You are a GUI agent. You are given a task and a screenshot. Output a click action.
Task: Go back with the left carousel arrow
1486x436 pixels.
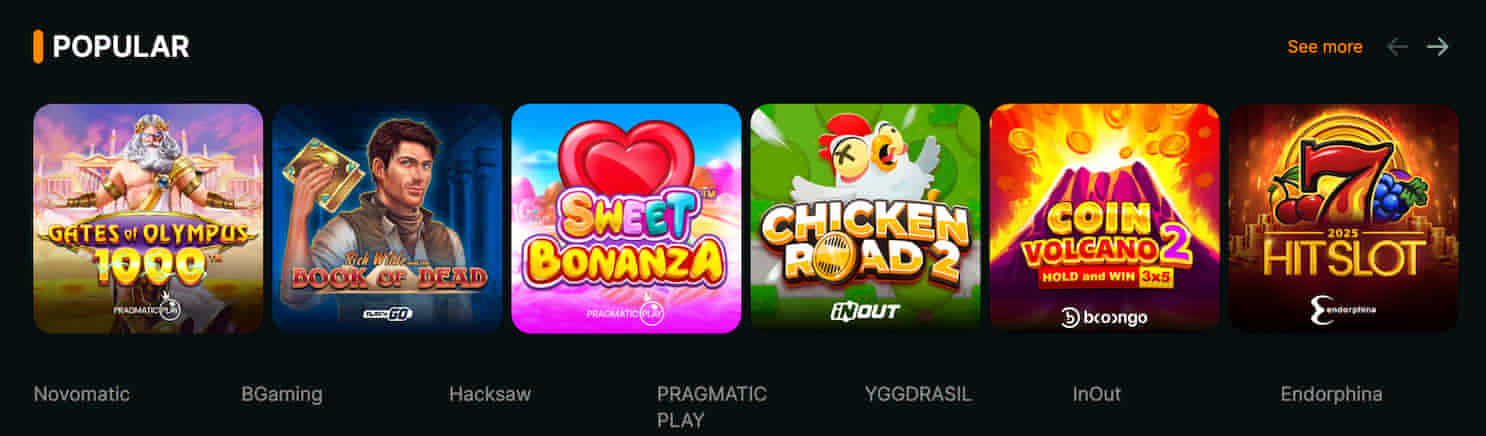pos(1397,46)
